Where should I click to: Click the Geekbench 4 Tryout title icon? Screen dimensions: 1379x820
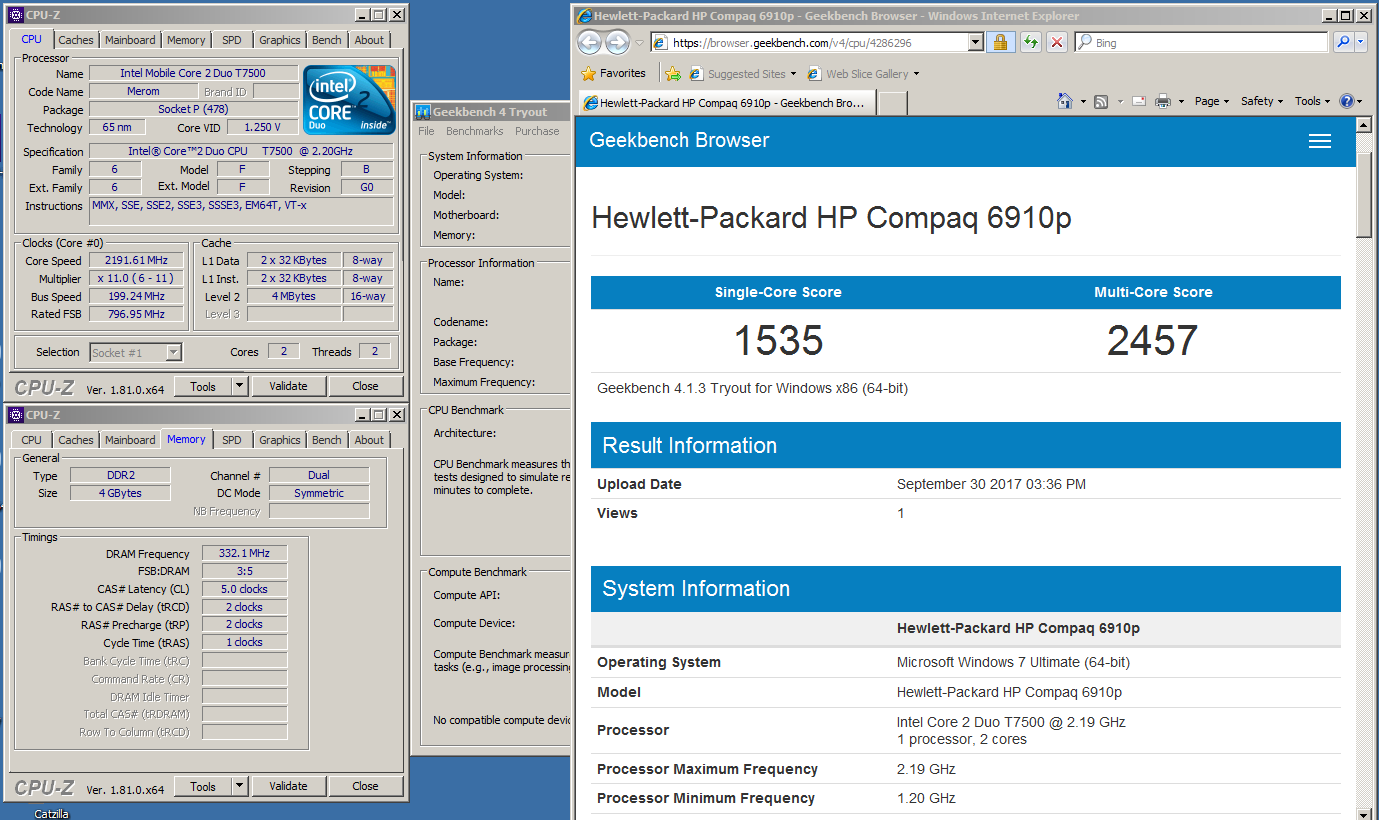pyautogui.click(x=423, y=112)
